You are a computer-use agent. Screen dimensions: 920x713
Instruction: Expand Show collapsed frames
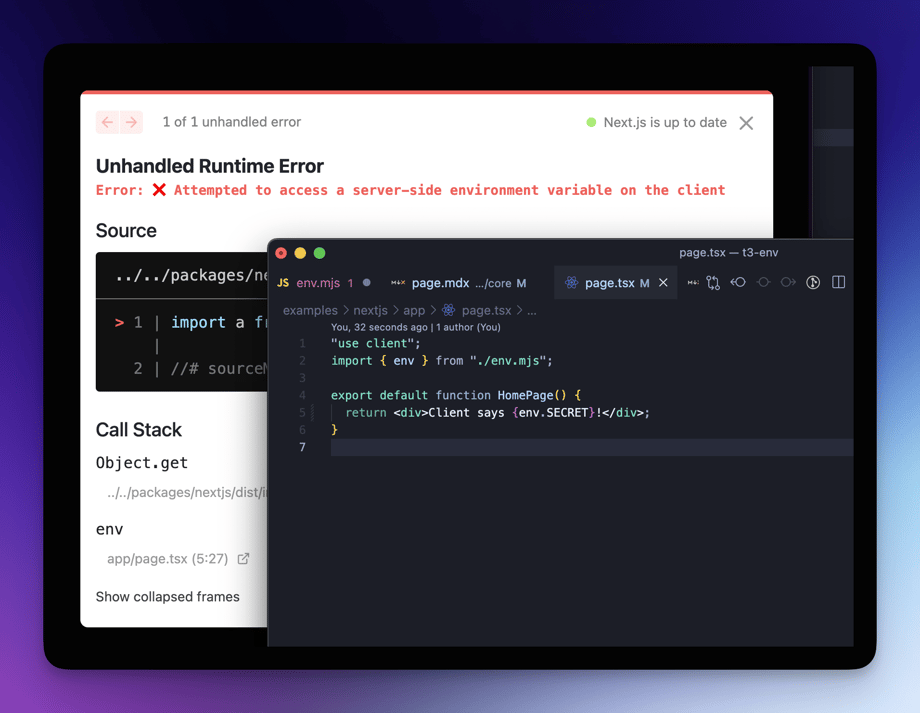click(167, 597)
